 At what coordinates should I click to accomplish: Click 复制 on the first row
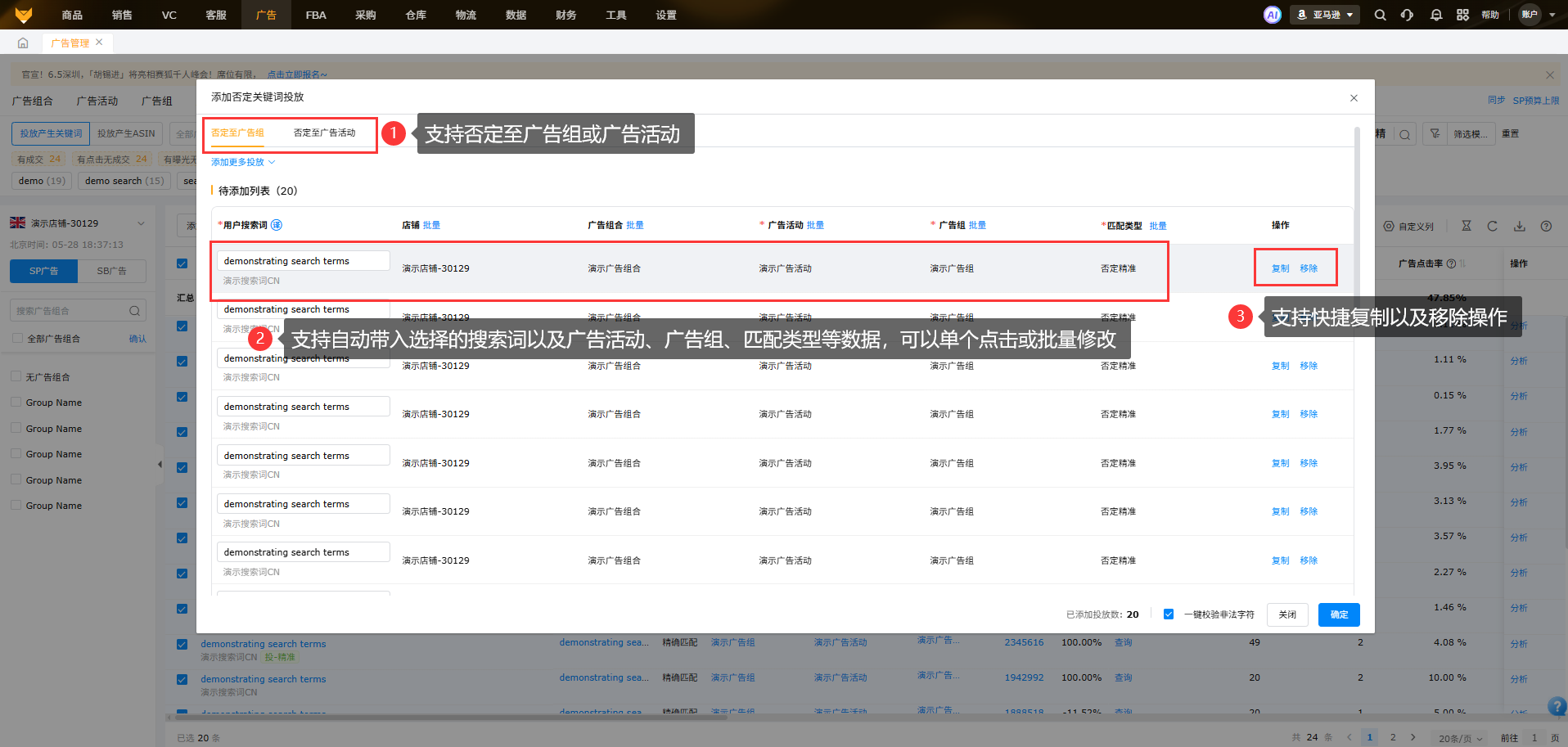tap(1280, 268)
